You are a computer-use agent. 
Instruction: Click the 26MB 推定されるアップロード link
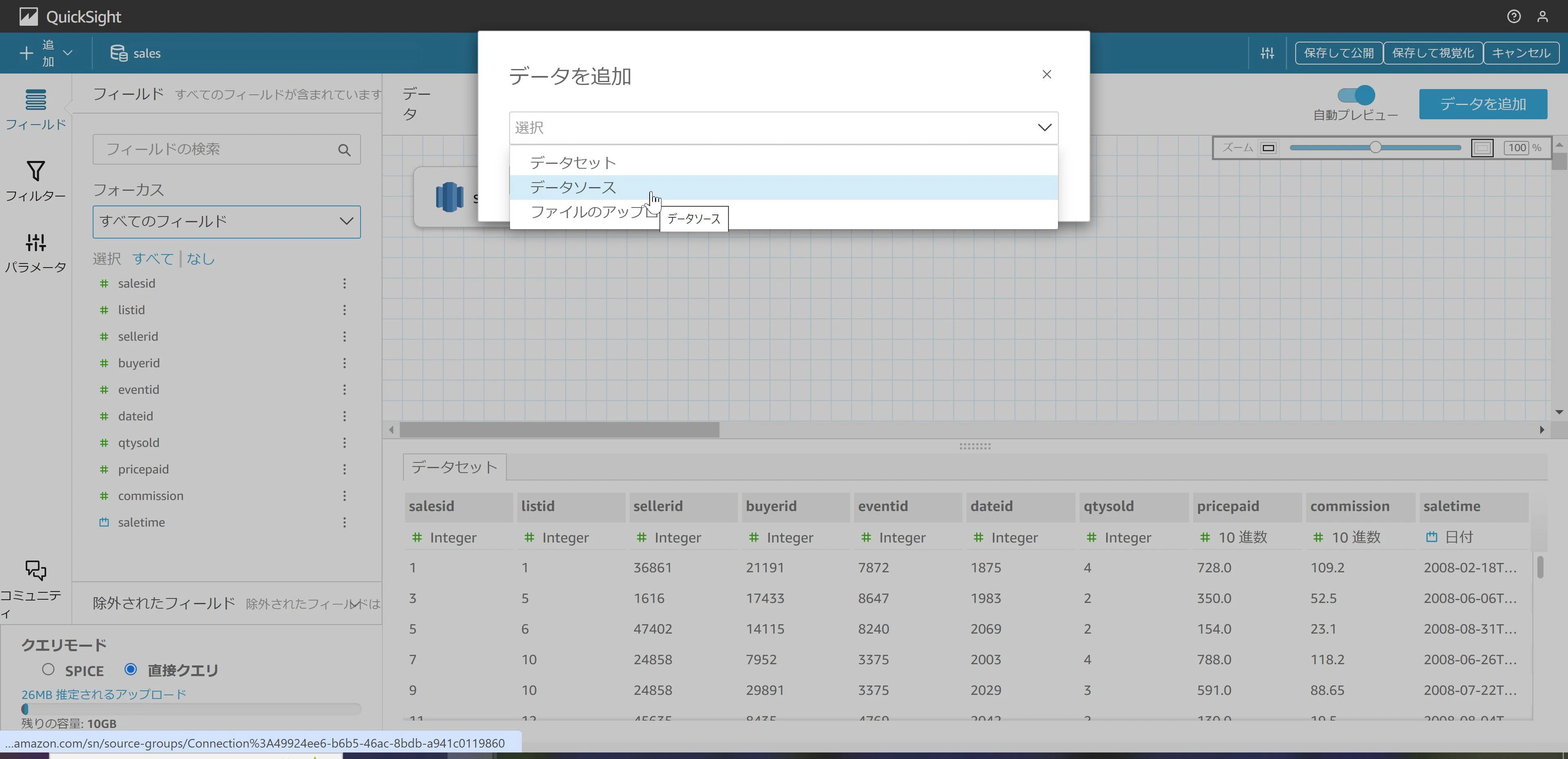tap(103, 694)
